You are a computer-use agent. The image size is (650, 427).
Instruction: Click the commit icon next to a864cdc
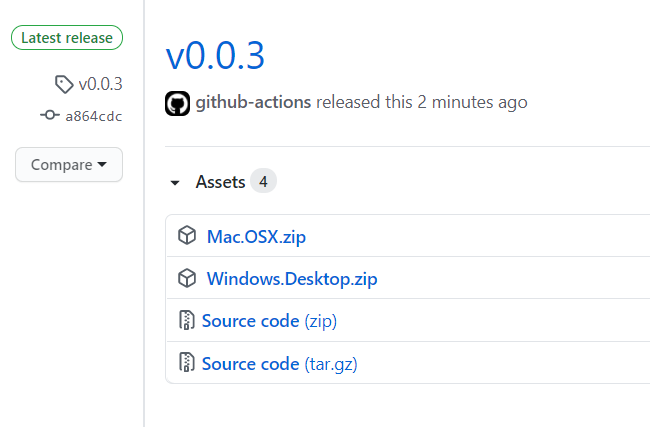(50, 115)
